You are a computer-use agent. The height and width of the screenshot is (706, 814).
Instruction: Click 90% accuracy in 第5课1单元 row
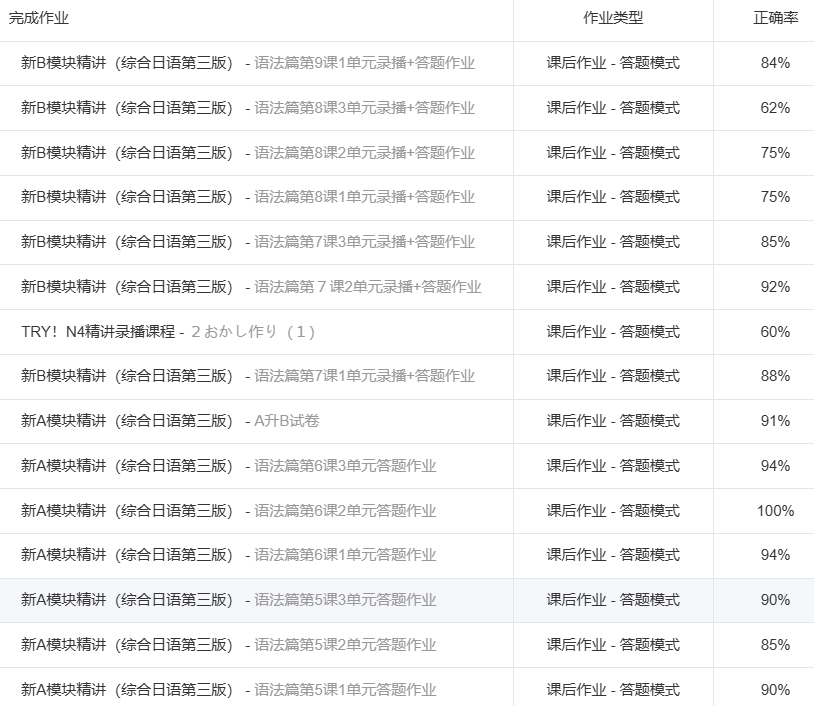775,690
